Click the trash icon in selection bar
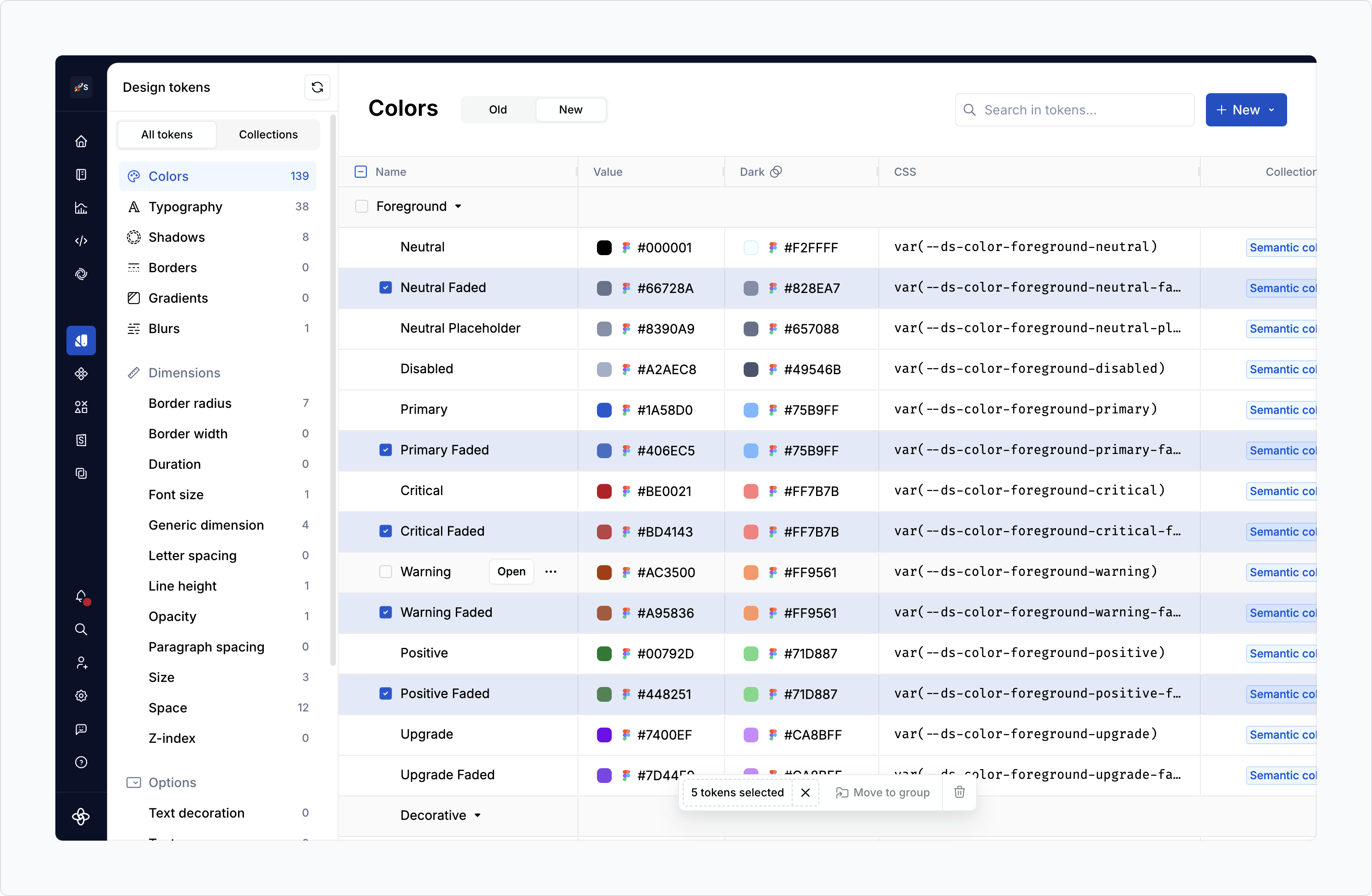Viewport: 1372px width, 896px height. tap(959, 792)
